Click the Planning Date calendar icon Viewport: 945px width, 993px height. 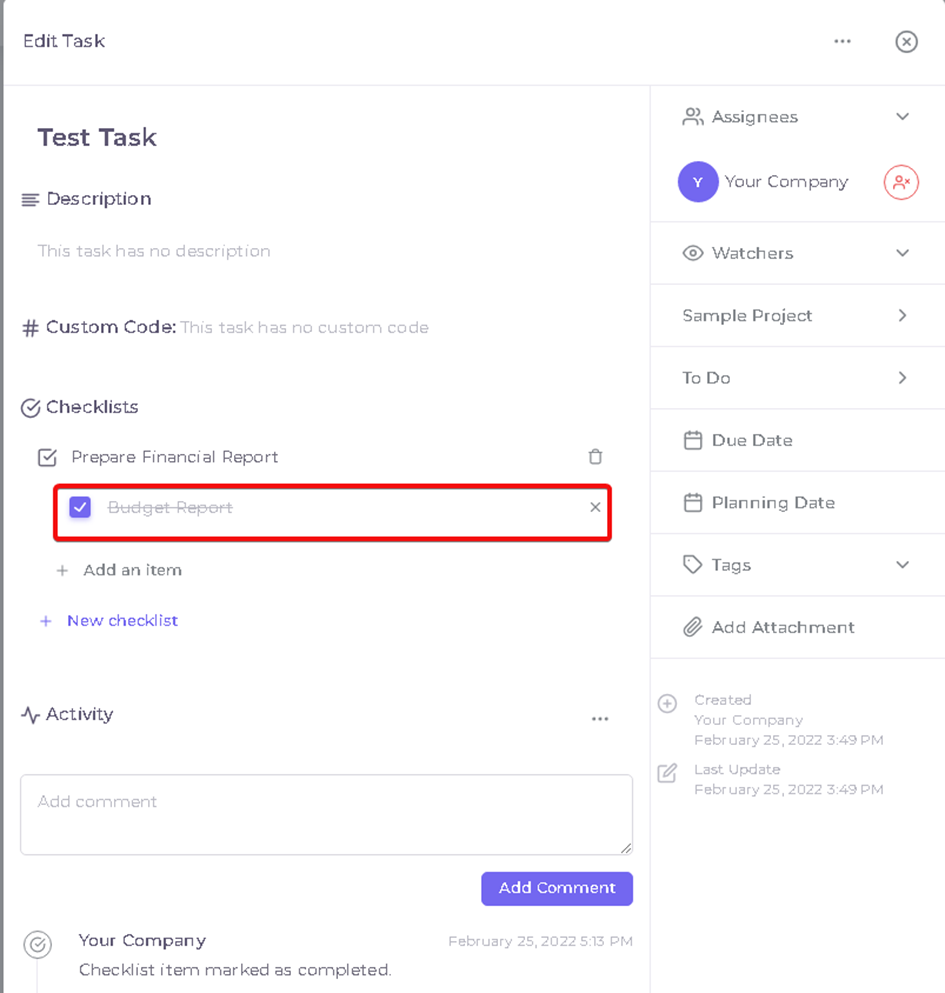tap(692, 503)
